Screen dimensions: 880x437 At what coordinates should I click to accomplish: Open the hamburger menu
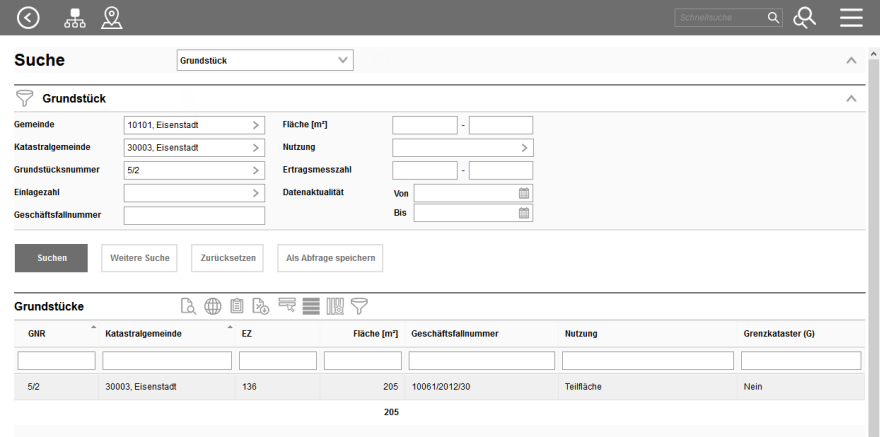851,17
